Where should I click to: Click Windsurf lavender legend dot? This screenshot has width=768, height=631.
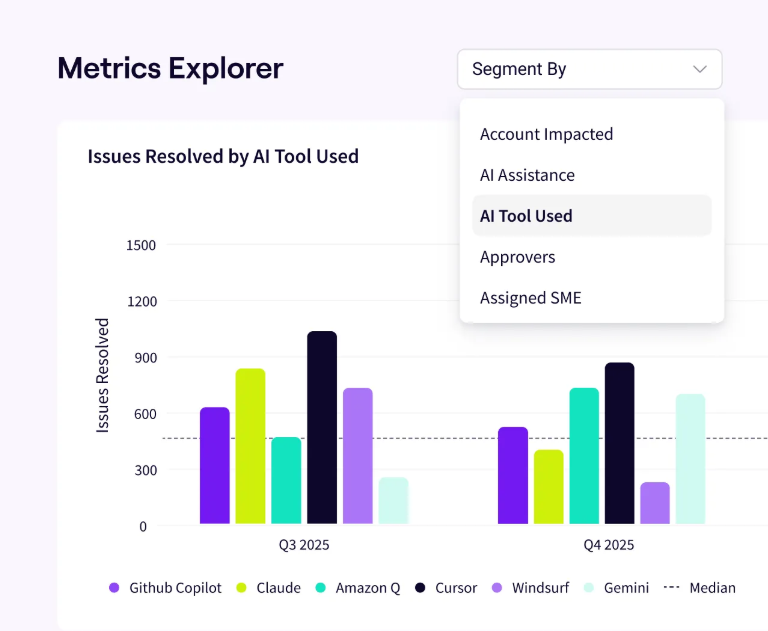497,588
